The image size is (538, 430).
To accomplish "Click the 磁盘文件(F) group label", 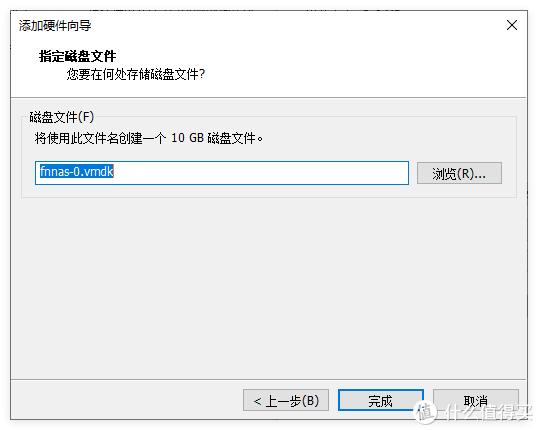I will point(62,117).
